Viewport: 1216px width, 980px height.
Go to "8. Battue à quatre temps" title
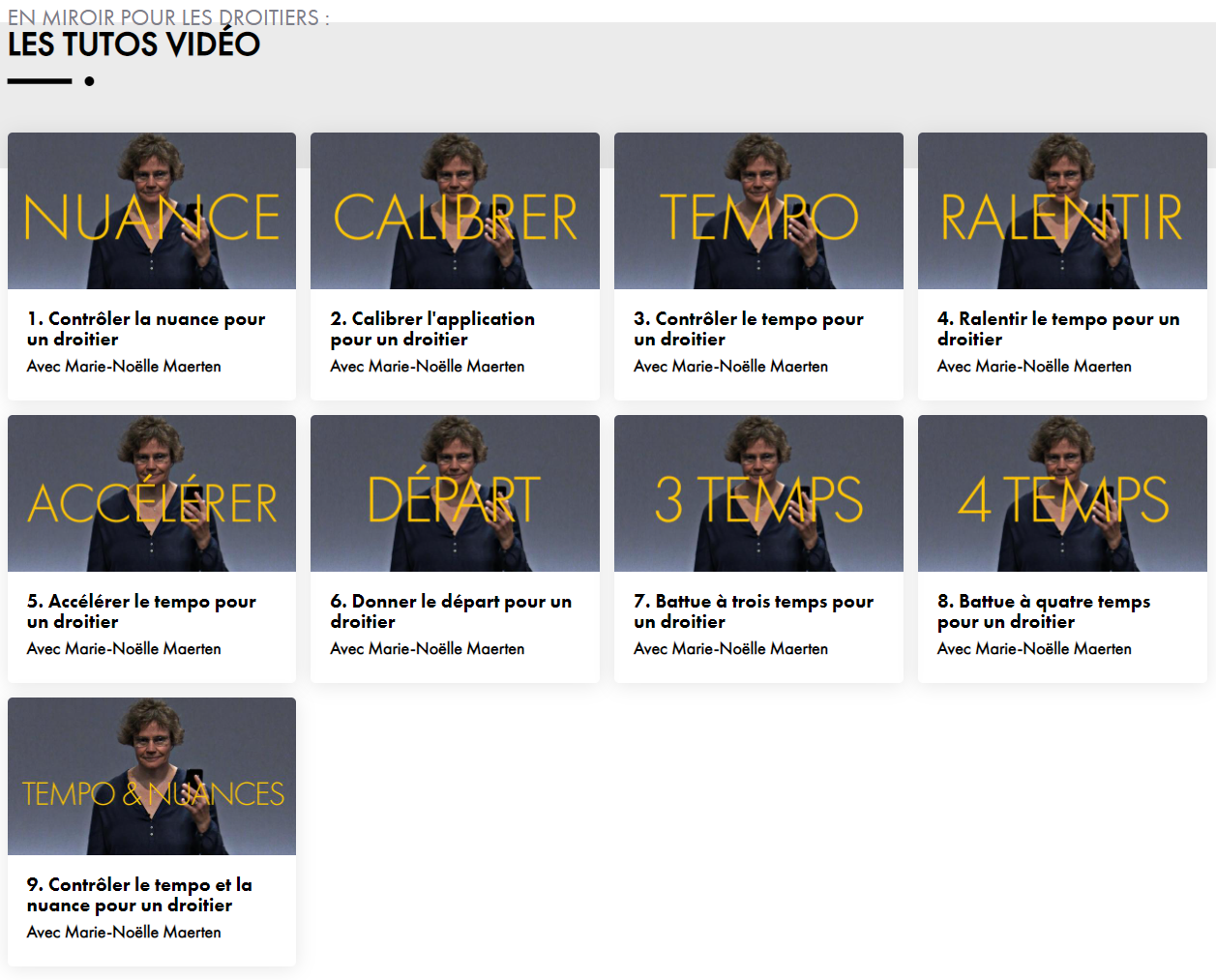(1044, 611)
